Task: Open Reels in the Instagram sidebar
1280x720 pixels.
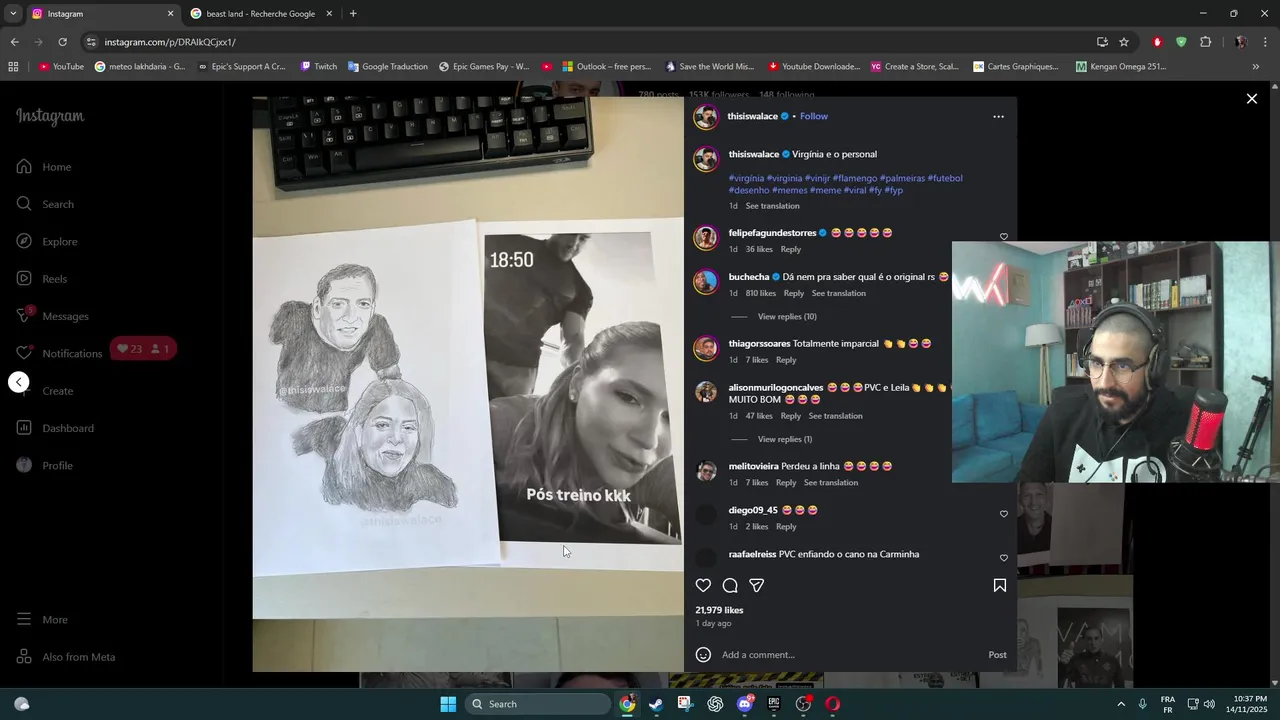Action: click(x=42, y=279)
